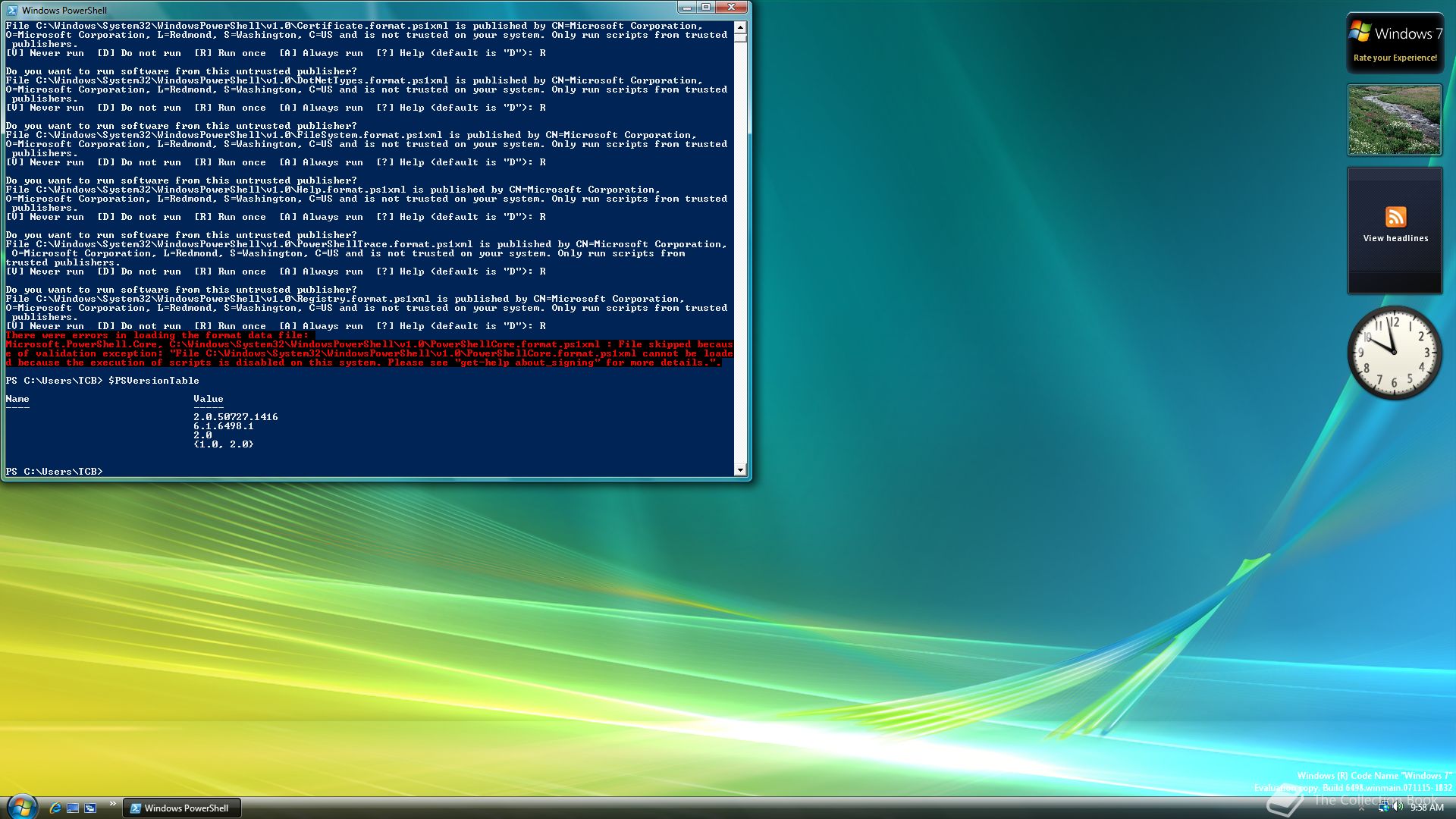Click the Help.format.ps1xml file path line

333,190
